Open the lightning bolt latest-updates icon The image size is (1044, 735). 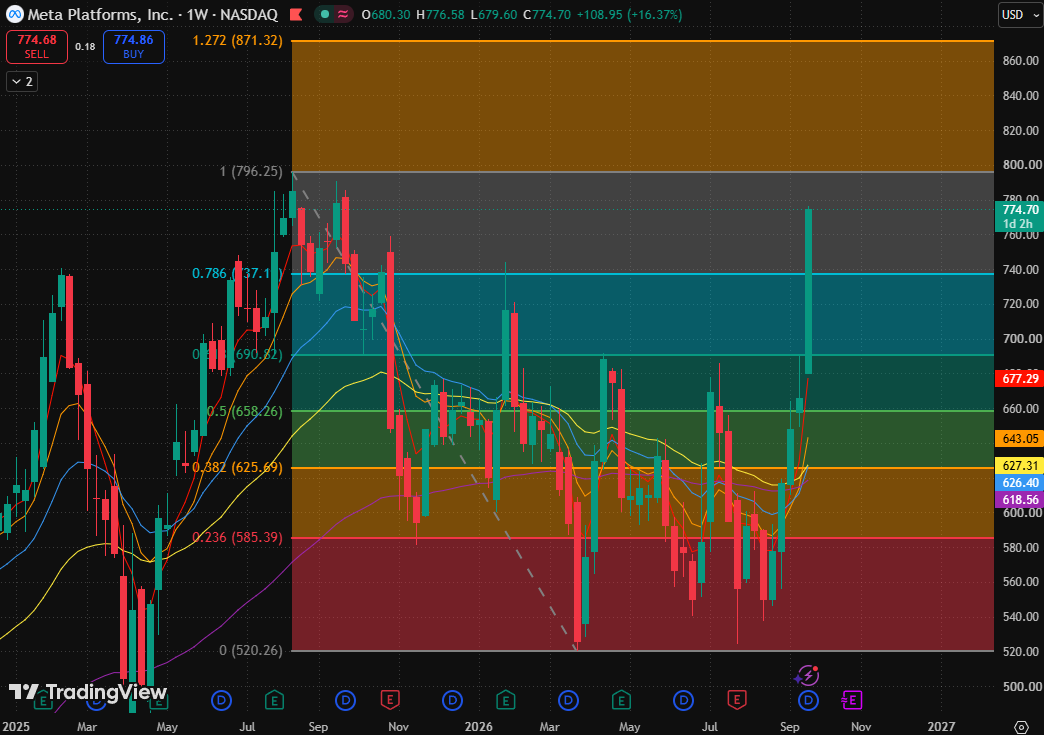807,676
